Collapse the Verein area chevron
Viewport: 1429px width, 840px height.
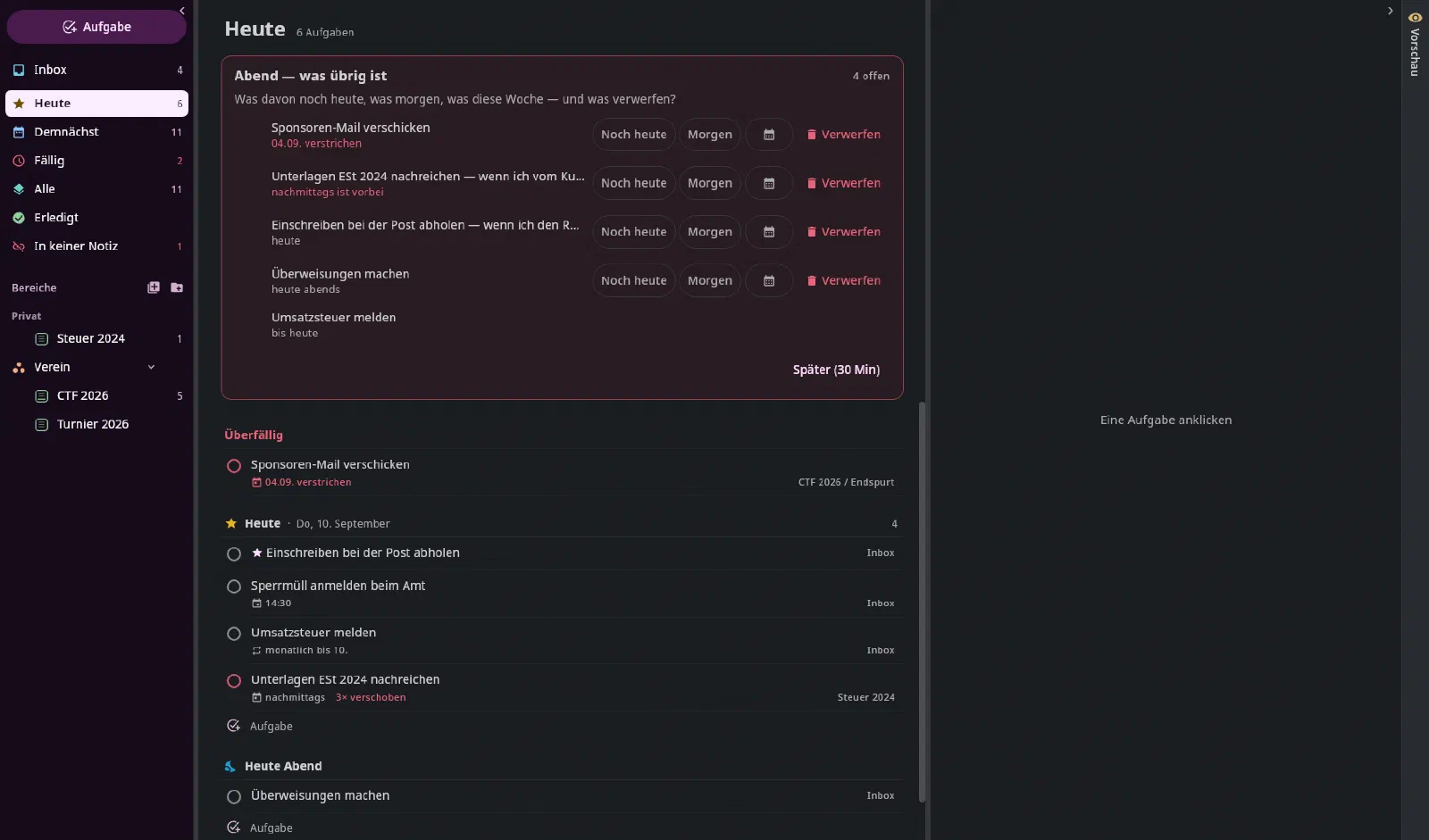click(x=151, y=368)
